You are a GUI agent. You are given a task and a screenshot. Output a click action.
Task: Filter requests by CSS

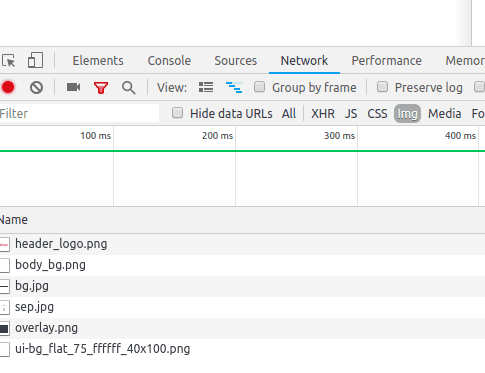click(x=377, y=114)
